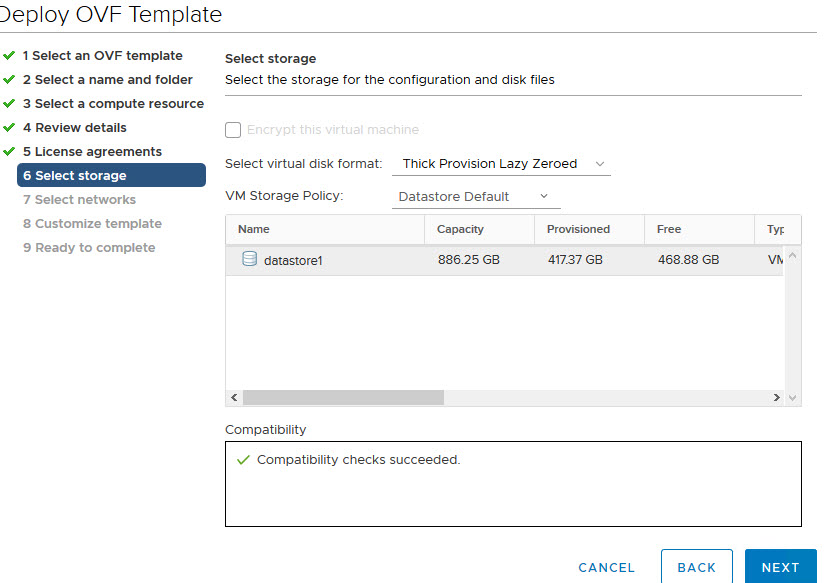Screen dimensions: 831x583
Task: Click the scroll right arrow of horizontal scrollbar
Action: (x=776, y=397)
